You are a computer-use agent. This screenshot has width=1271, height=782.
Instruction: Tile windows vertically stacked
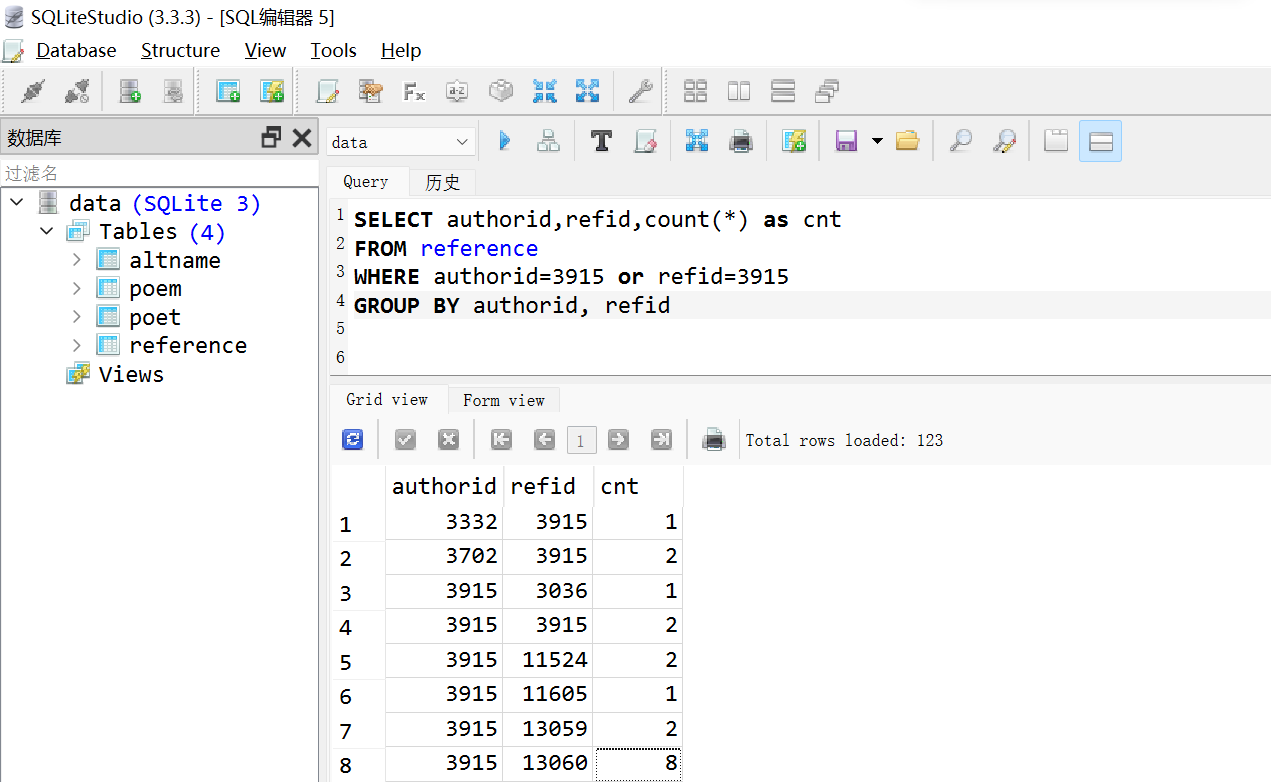(x=783, y=92)
